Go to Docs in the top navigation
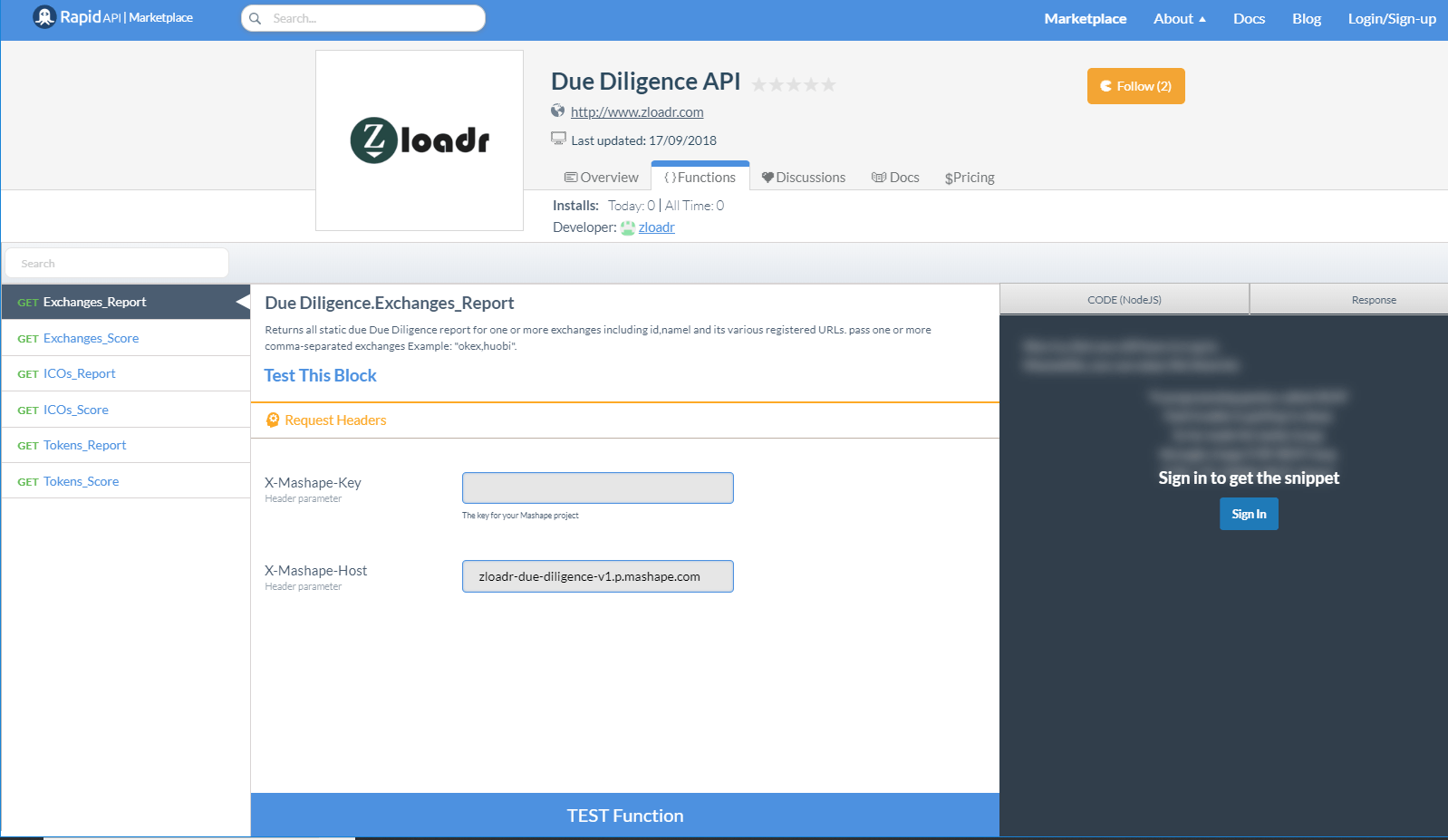The height and width of the screenshot is (840, 1448). coord(1249,18)
